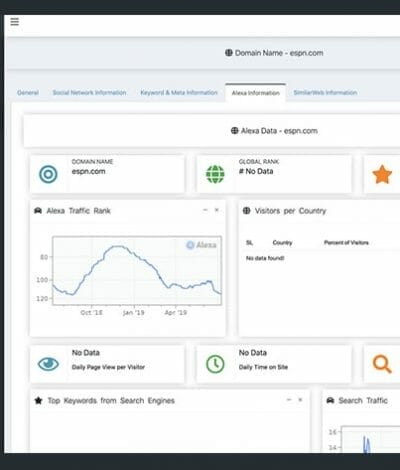Viewport: 400px width, 470px height.
Task: Click the orange star icon
Action: (382, 174)
